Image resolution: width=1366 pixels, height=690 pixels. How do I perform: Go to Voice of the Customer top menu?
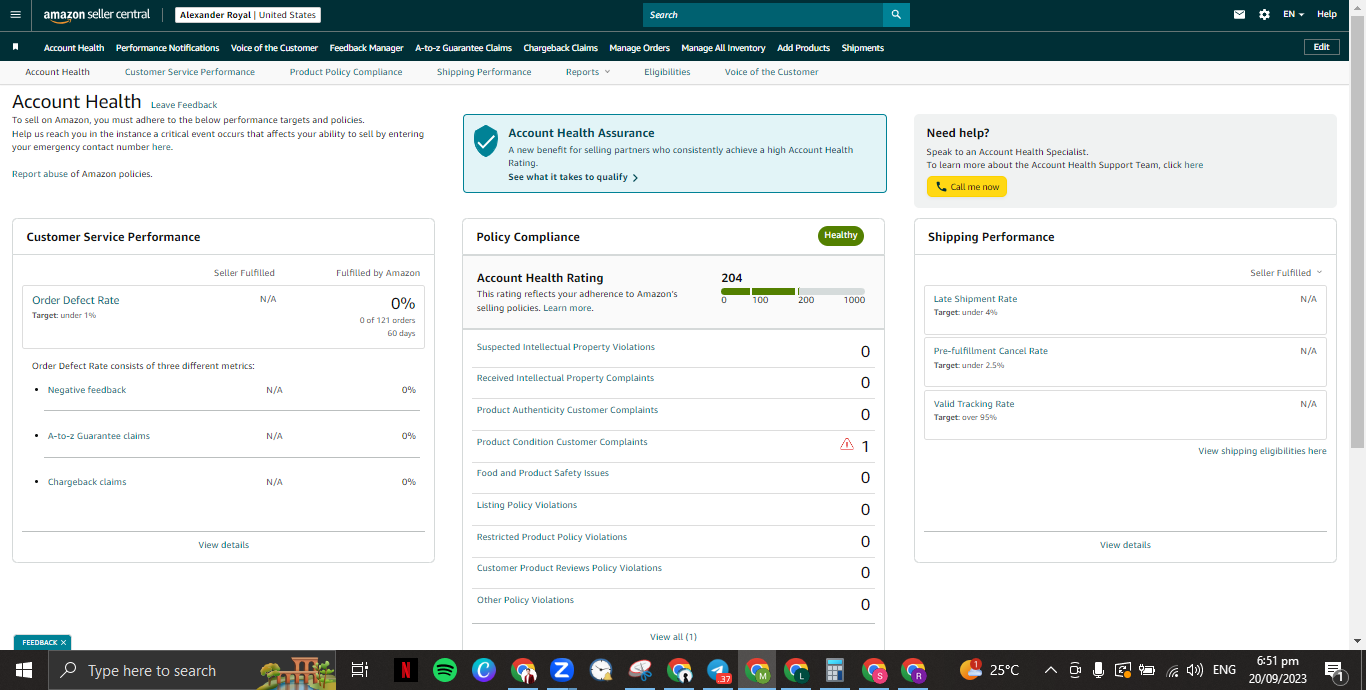pos(274,47)
